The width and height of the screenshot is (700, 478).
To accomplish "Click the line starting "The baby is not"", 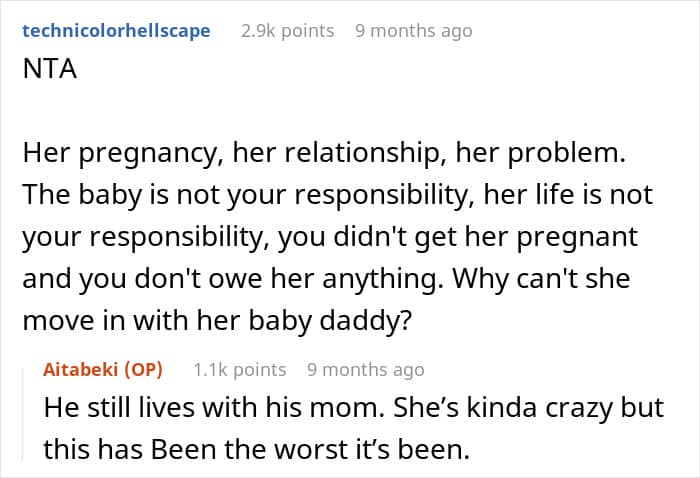I will click(338, 195).
